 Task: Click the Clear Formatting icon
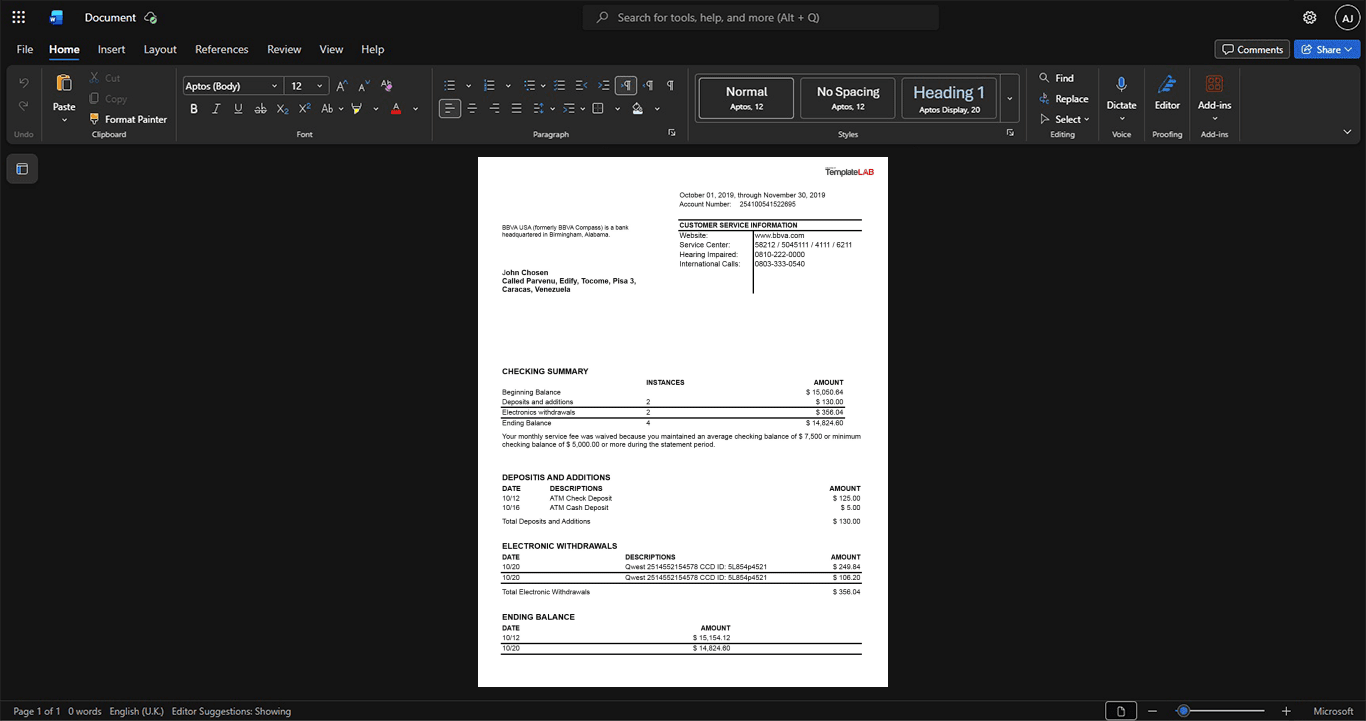[387, 86]
